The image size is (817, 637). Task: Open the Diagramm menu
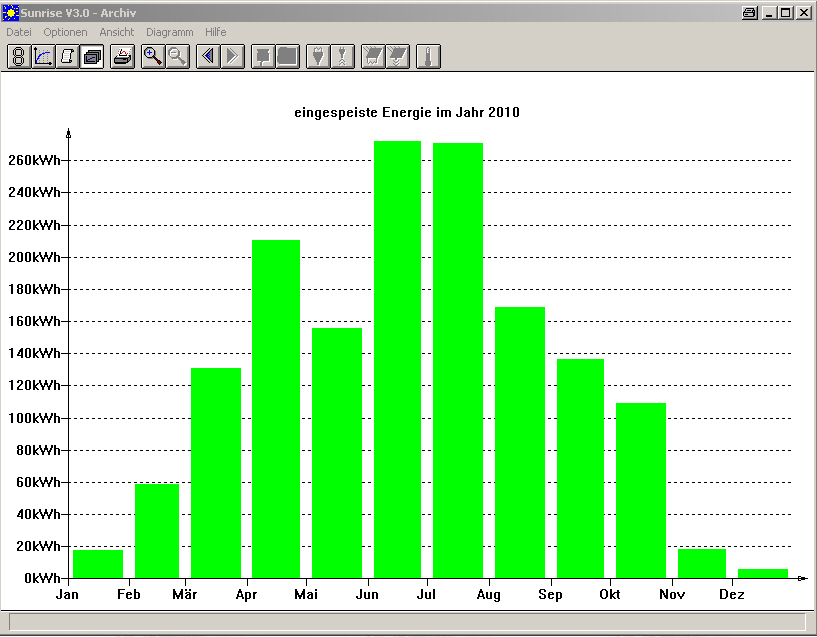pos(169,32)
